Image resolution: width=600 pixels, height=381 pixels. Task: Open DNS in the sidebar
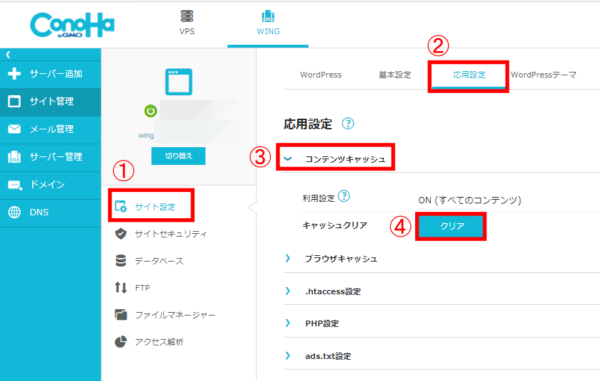51,213
